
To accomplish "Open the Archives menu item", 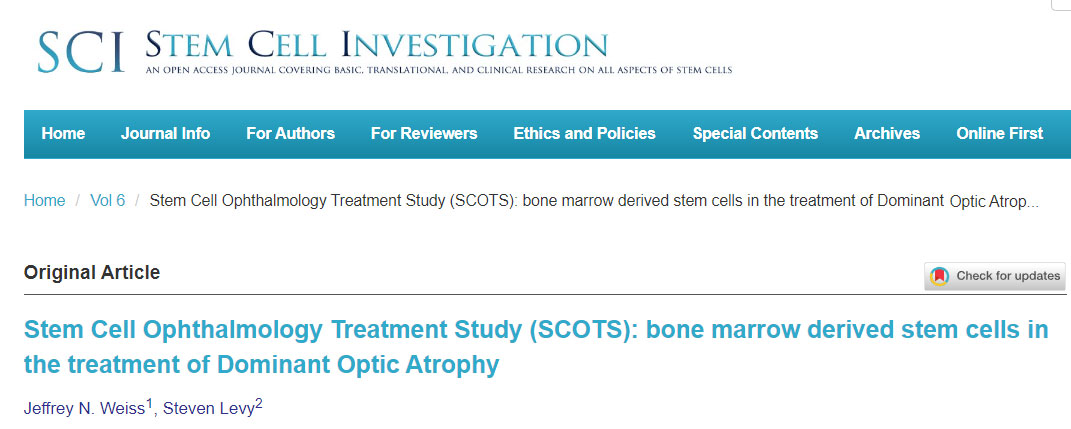I will click(887, 133).
